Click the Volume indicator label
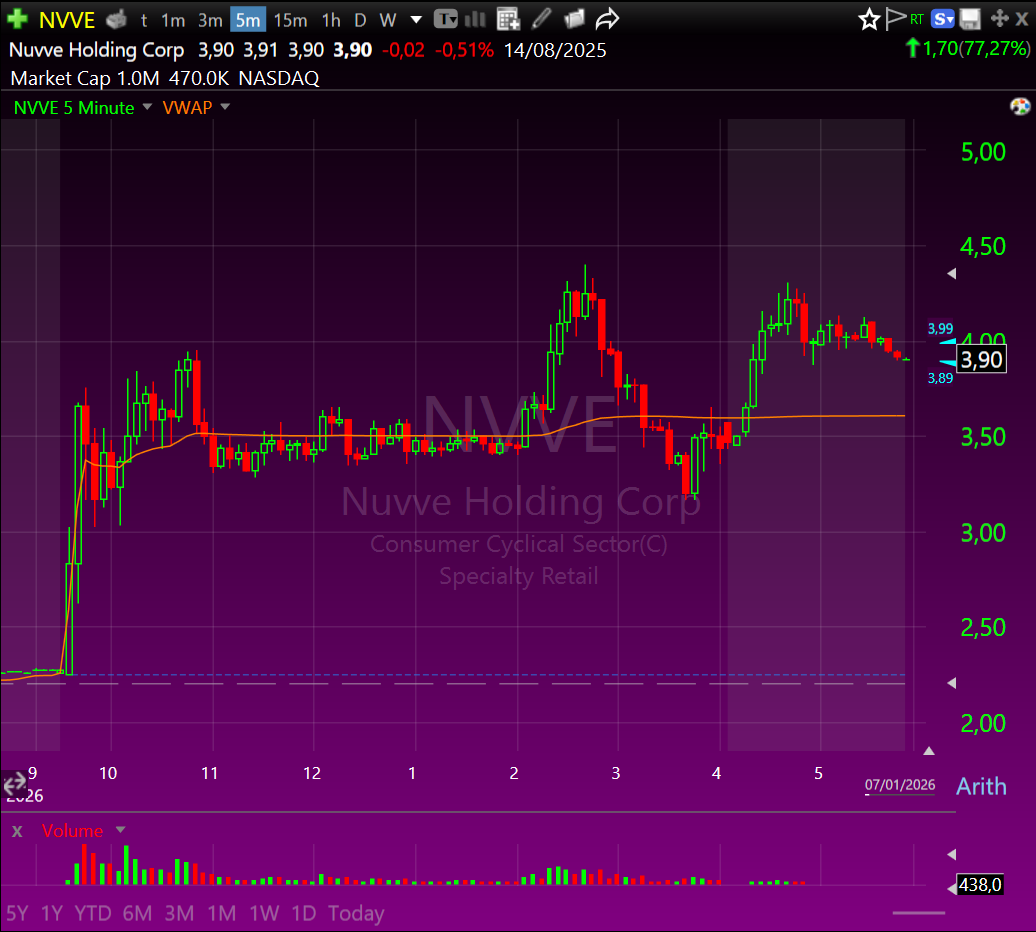 [x=73, y=830]
